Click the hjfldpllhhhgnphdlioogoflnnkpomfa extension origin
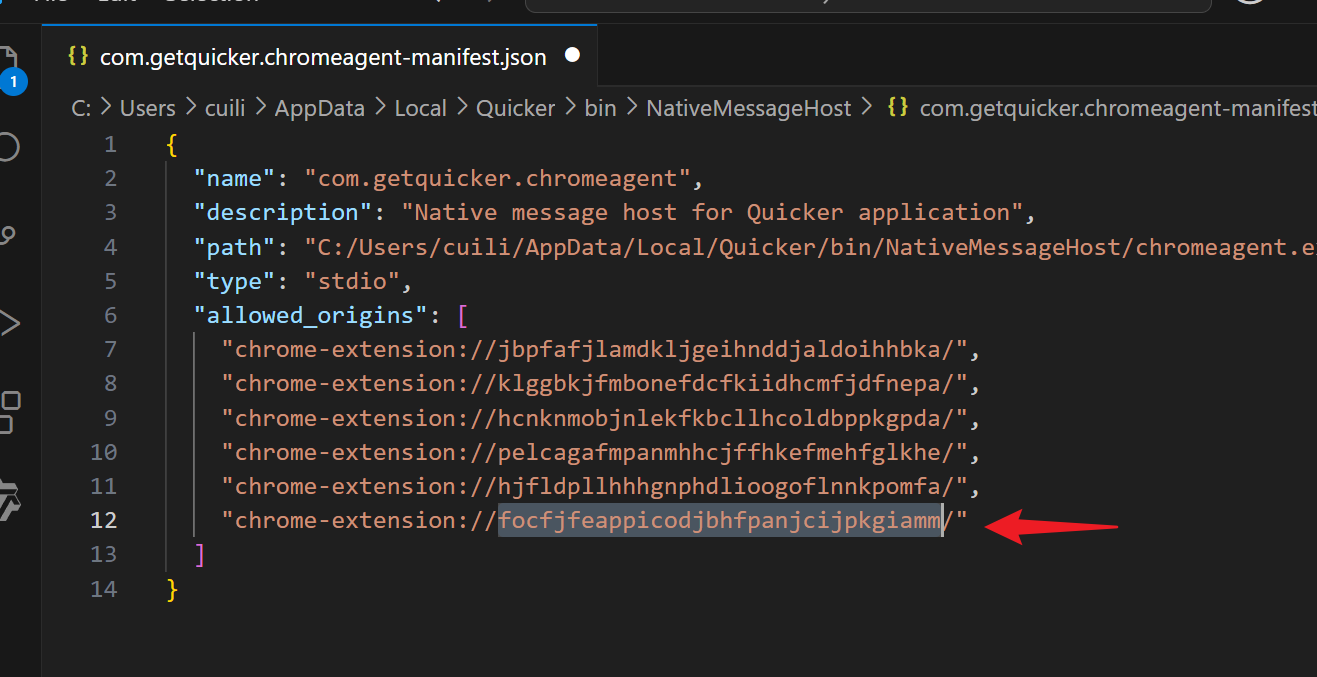The height and width of the screenshot is (677, 1317). point(595,486)
